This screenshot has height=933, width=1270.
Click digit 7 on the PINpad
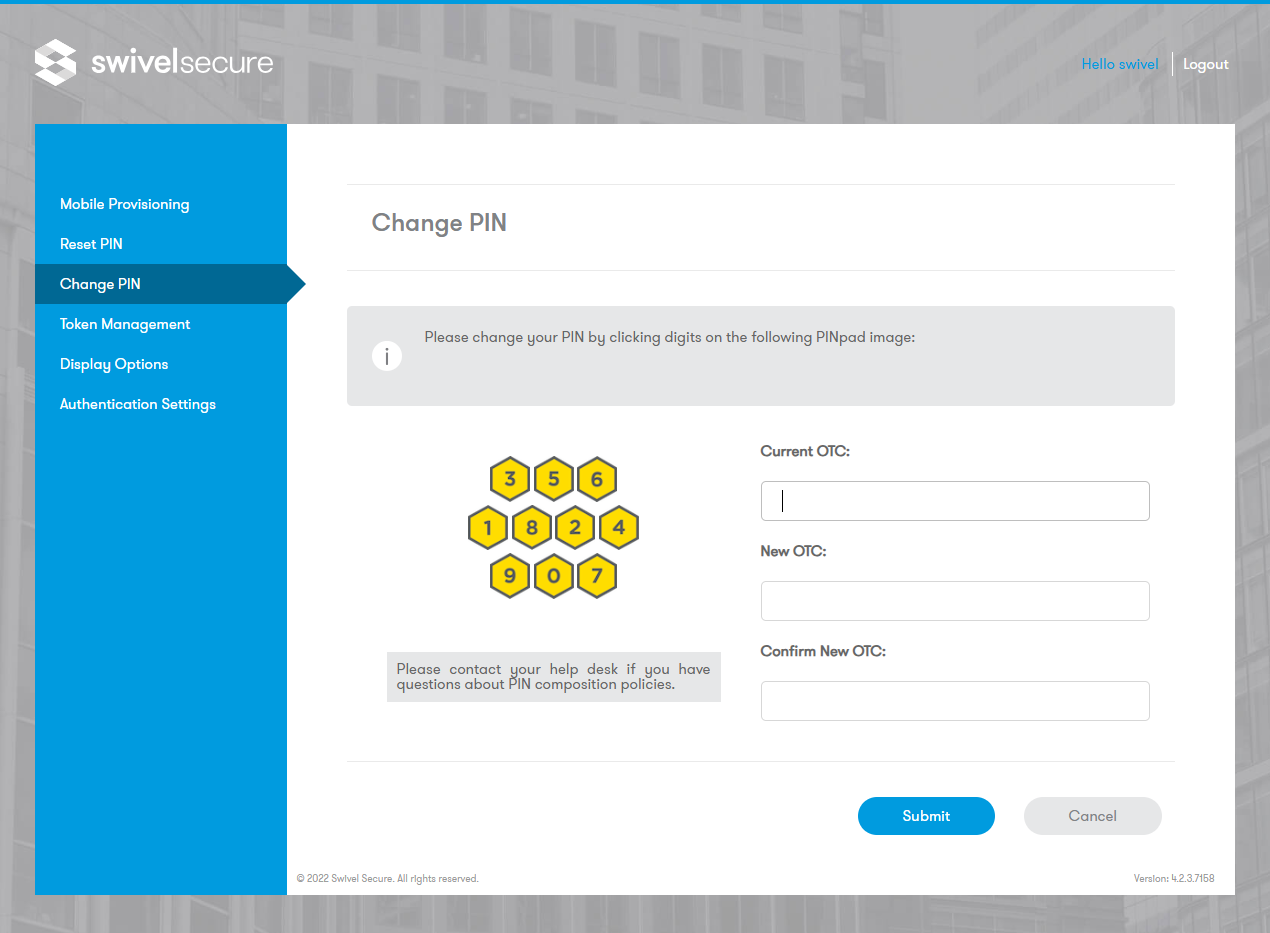click(x=597, y=576)
